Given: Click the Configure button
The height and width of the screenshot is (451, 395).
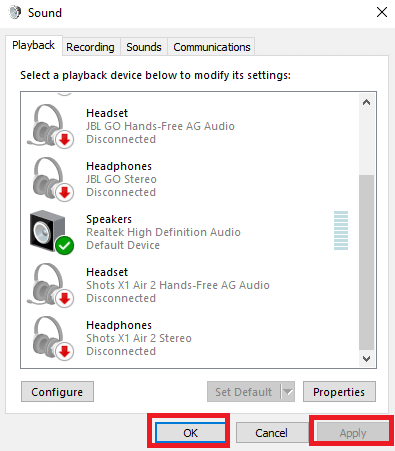Looking at the screenshot, I should click(57, 392).
